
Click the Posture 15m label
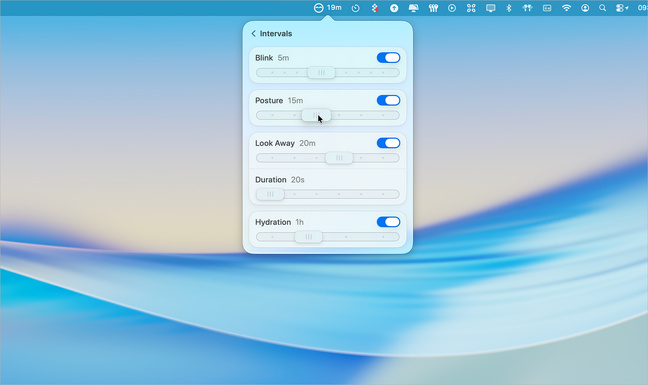(279, 100)
